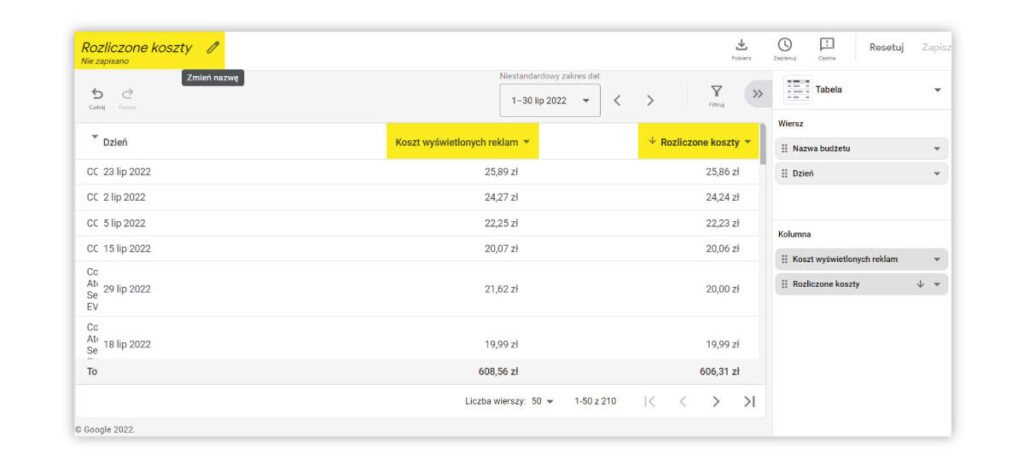Collapse side panel with double chevron
This screenshot has width=1024, height=461.
click(757, 94)
